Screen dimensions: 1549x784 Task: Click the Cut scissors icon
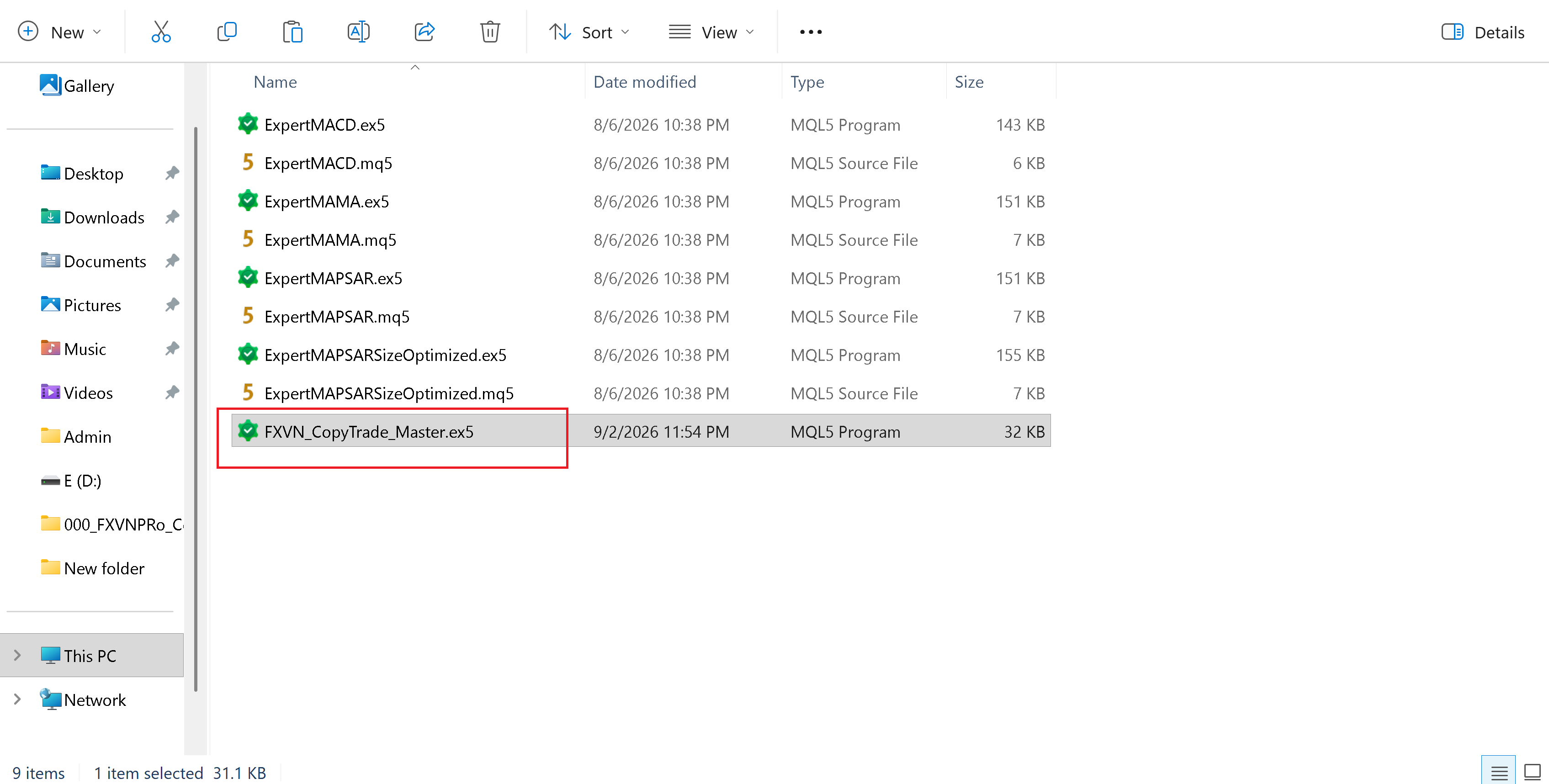coord(160,32)
